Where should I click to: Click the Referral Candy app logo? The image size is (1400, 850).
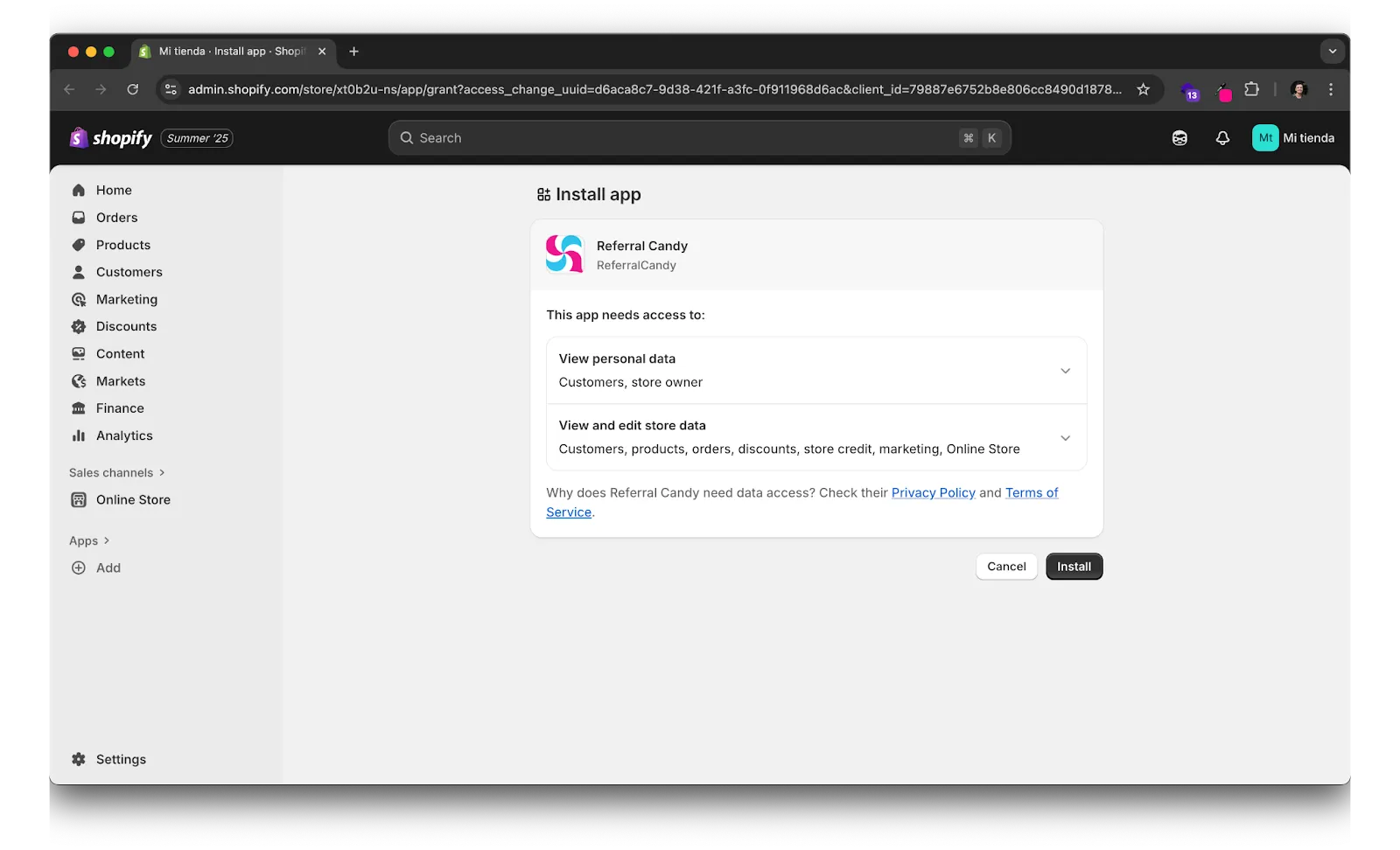pyautogui.click(x=564, y=254)
